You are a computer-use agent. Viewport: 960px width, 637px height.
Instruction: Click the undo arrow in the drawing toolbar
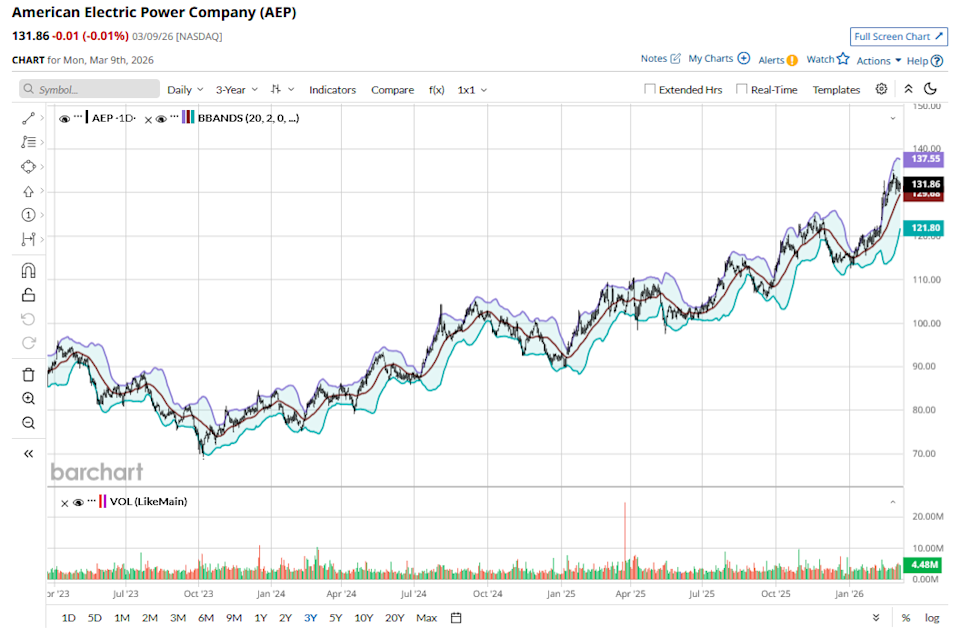tap(28, 319)
